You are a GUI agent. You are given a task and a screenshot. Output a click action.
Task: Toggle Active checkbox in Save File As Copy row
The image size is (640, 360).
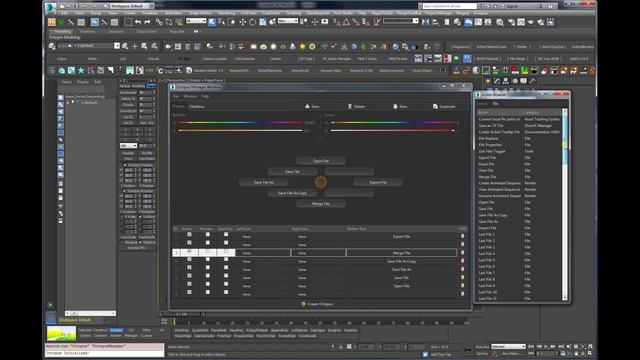189,260
